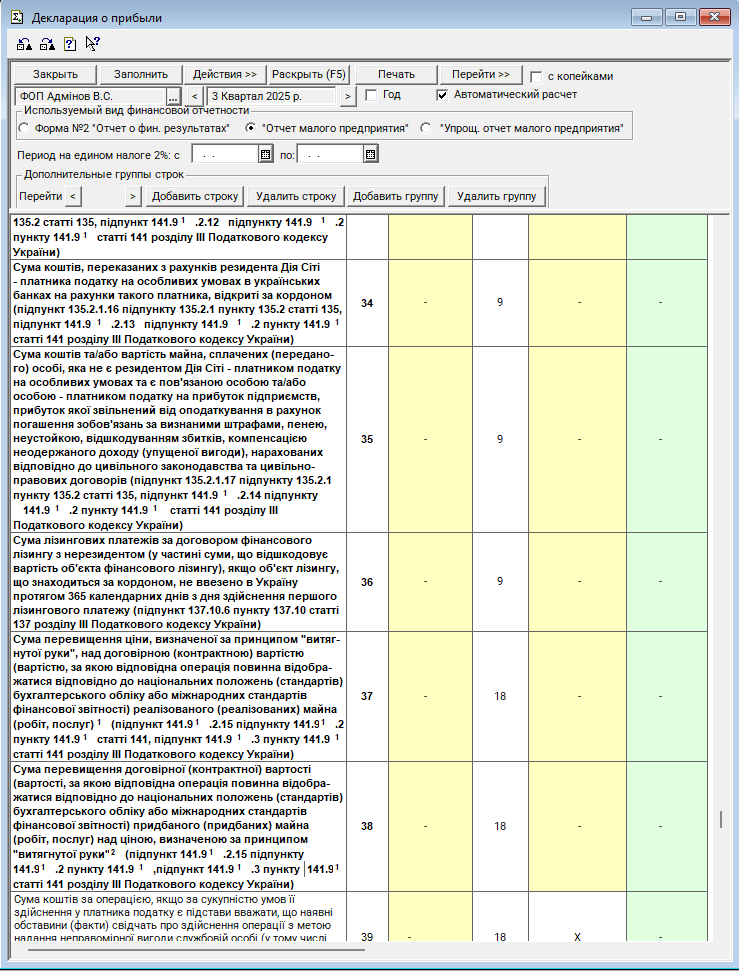The image size is (739, 971).
Task: Go to next period after 3 Квартал 2025
Action: click(347, 96)
